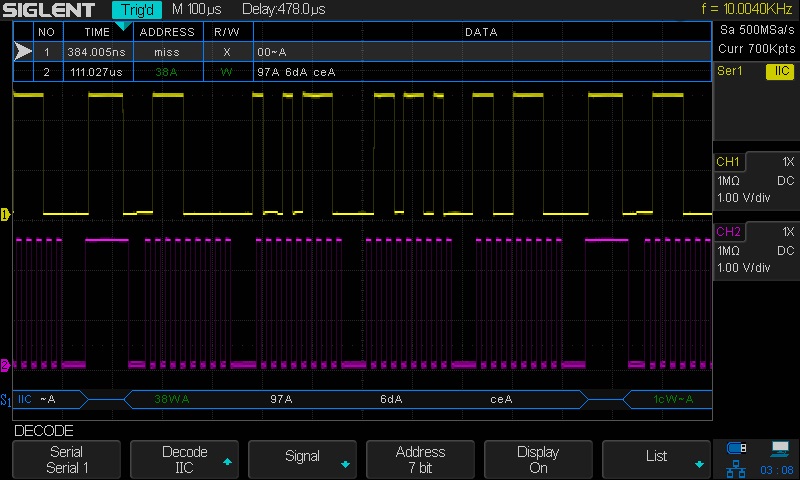Click the USB device status icon
The height and width of the screenshot is (480, 800).
(736, 448)
